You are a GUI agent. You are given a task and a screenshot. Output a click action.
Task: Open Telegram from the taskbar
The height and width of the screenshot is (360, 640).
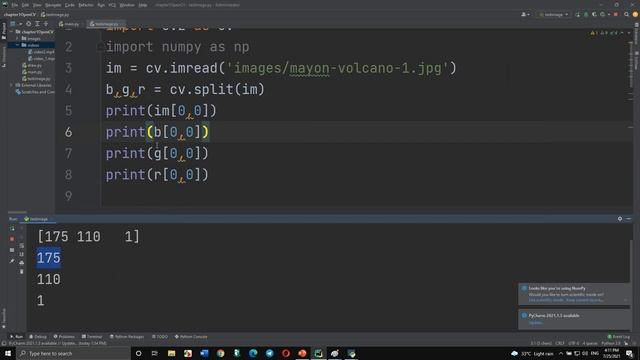tap(269, 353)
